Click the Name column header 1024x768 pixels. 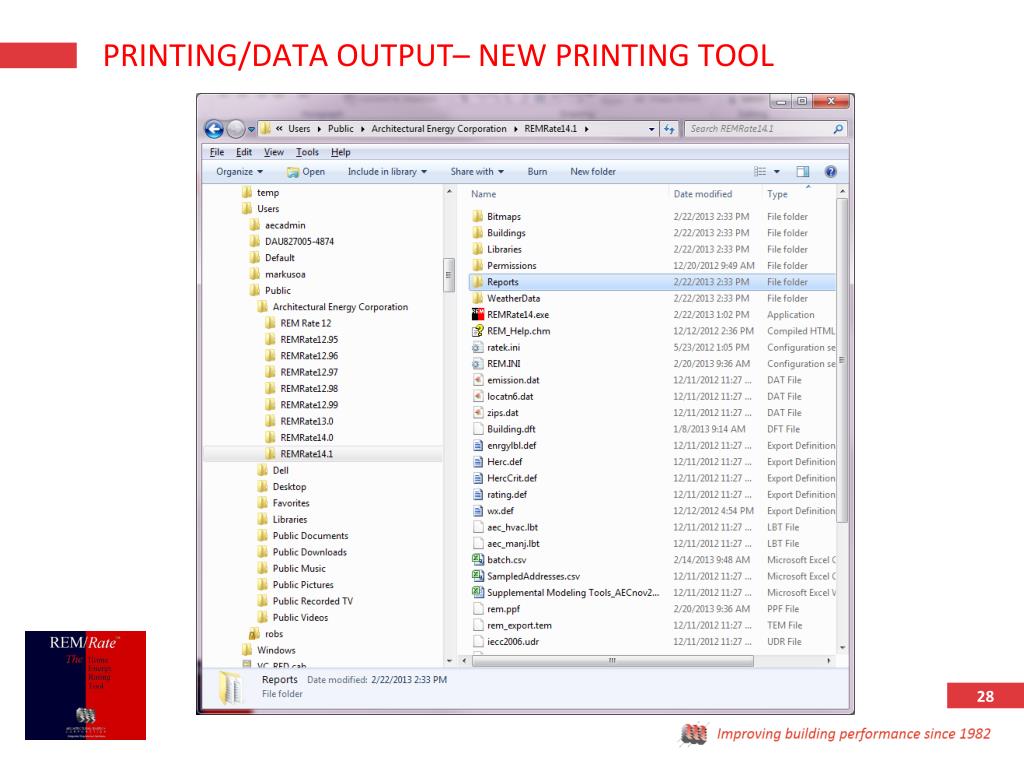click(484, 194)
